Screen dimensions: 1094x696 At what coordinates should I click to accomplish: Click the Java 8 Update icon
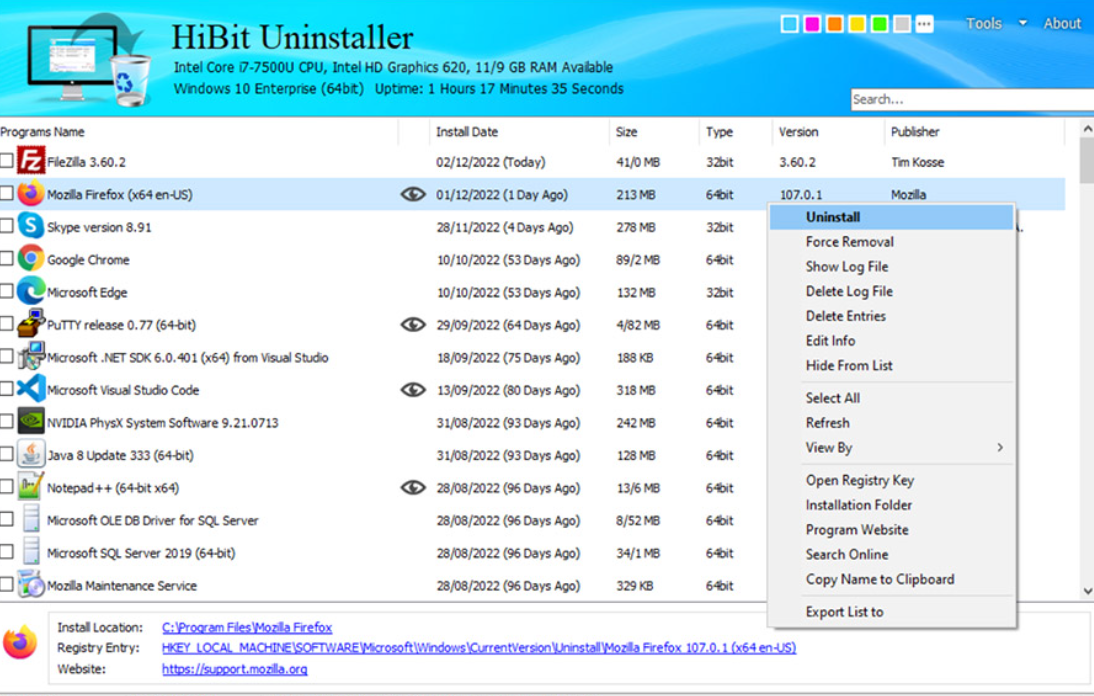pos(31,454)
